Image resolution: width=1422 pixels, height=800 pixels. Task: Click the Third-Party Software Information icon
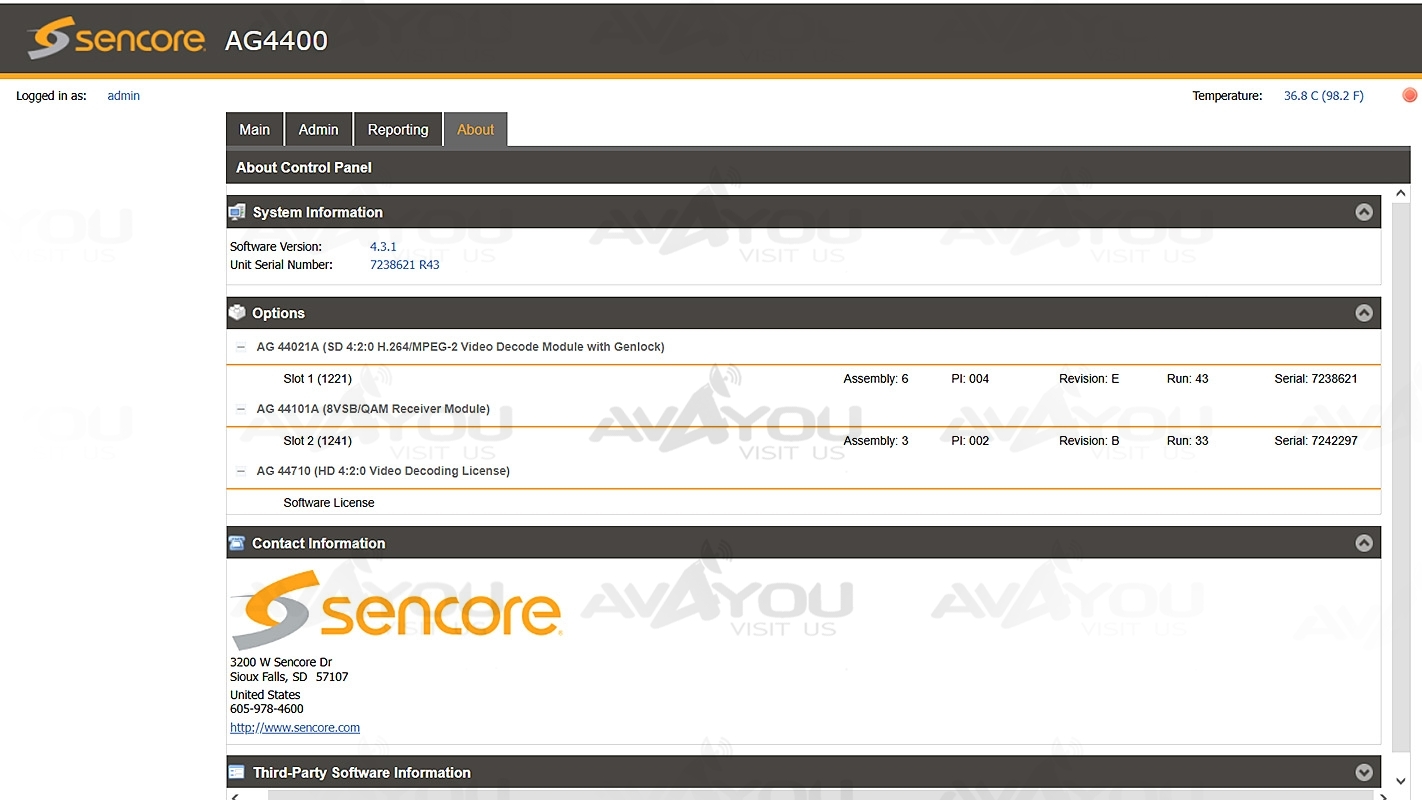(237, 772)
